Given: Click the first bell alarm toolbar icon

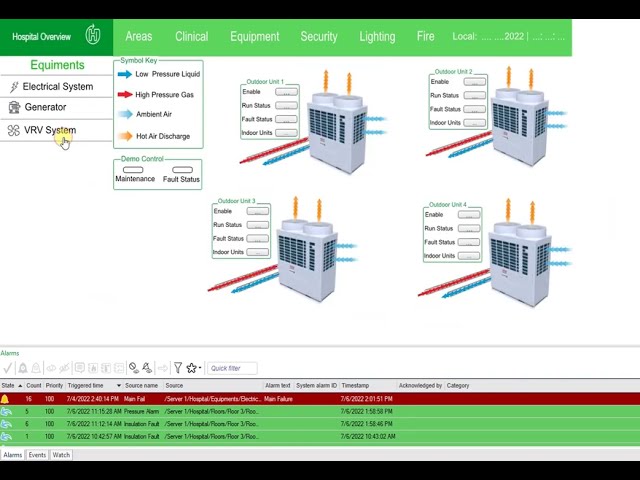Looking at the screenshot, I should 23,368.
